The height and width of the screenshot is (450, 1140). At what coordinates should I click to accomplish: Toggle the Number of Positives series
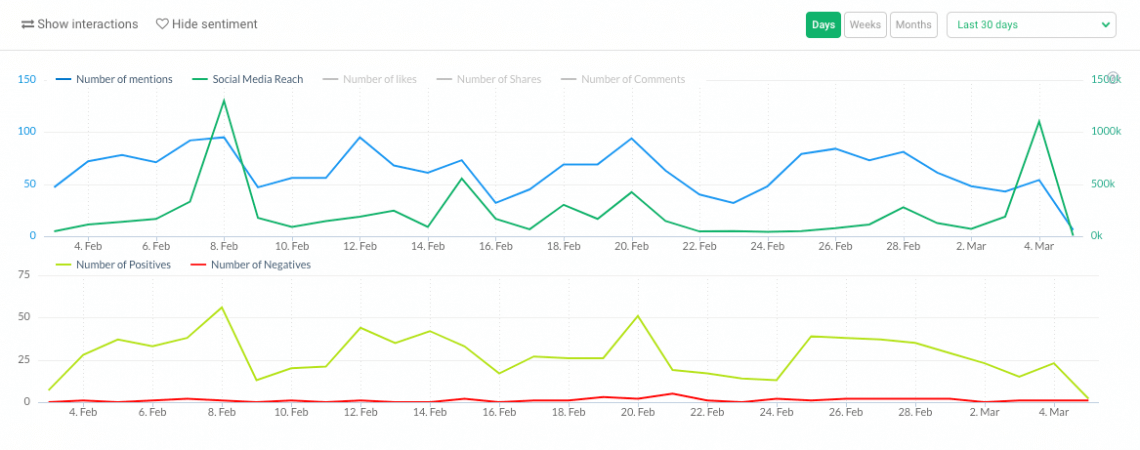[123, 265]
